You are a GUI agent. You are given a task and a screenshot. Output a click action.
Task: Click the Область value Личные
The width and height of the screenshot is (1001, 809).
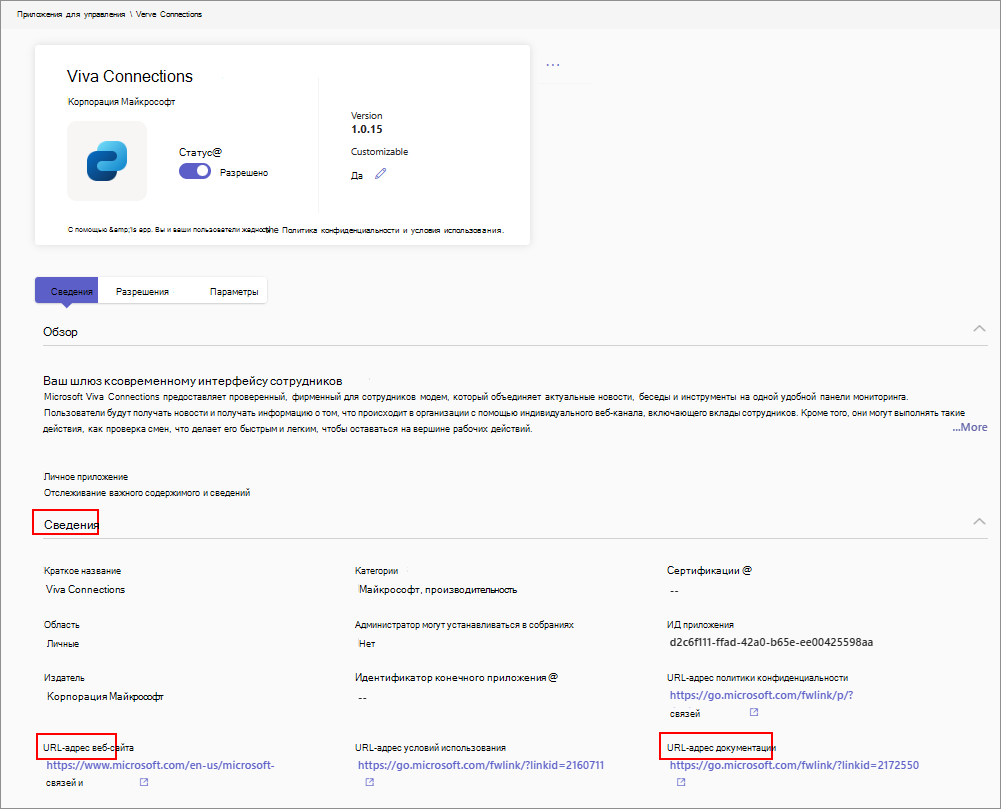click(63, 644)
